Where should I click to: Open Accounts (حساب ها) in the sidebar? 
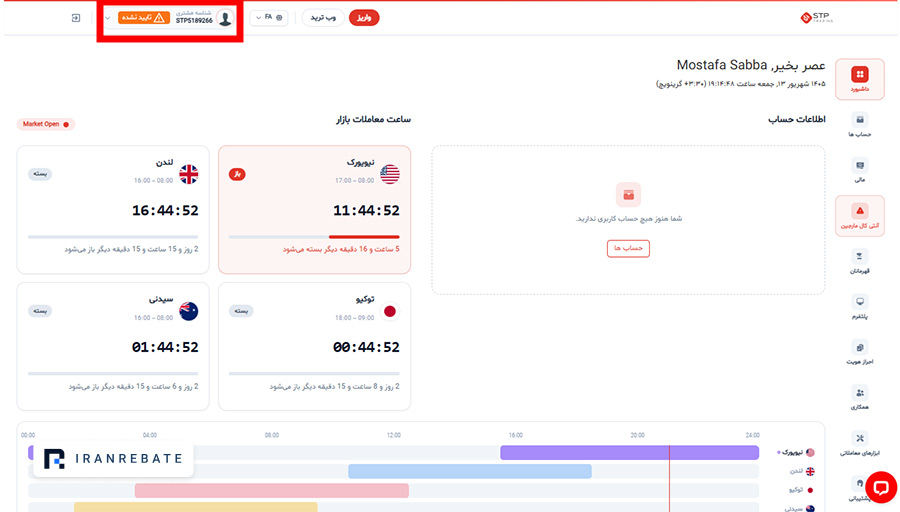pyautogui.click(x=859, y=125)
